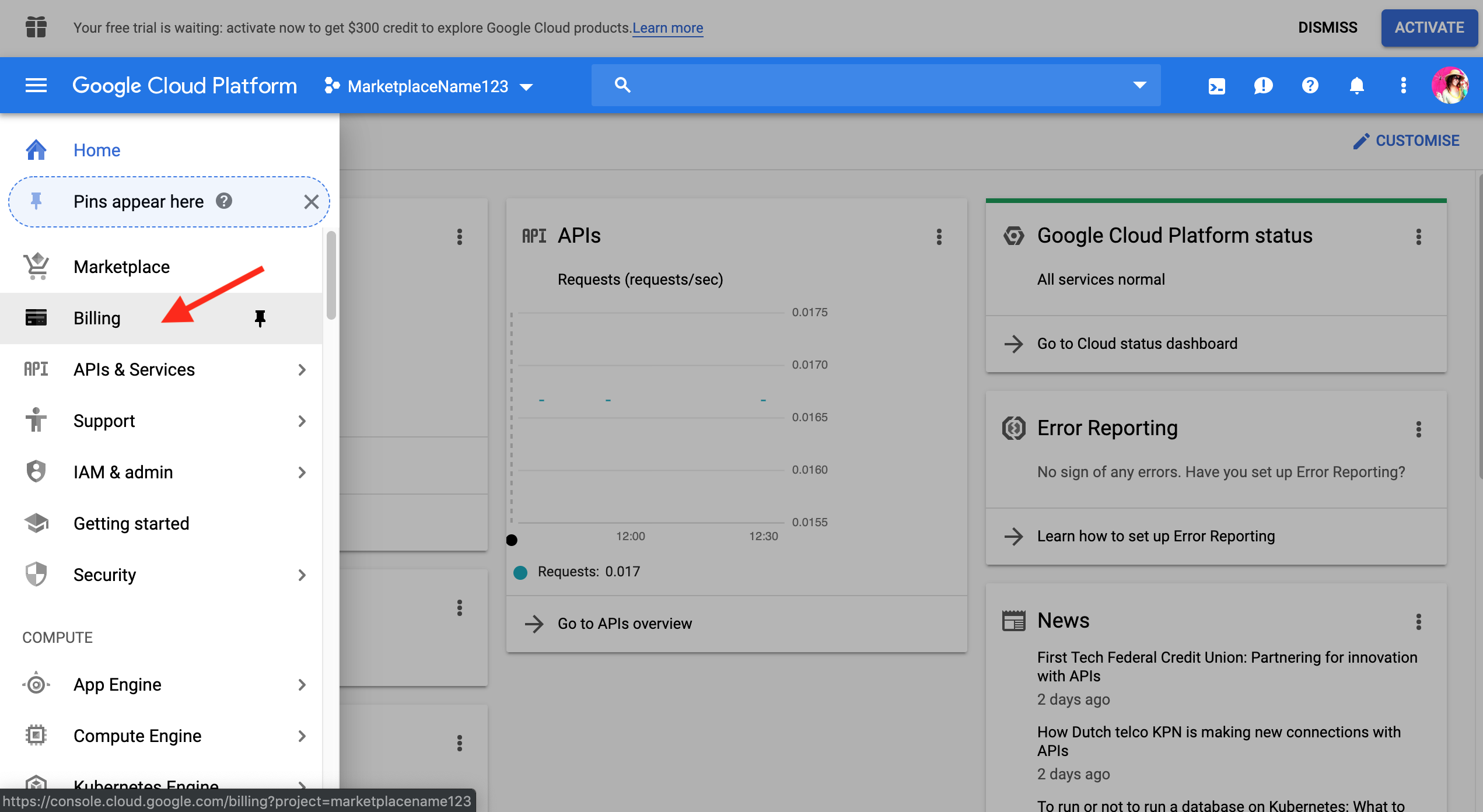Image resolution: width=1483 pixels, height=812 pixels.
Task: Expand the APIs & Services submenu
Action: click(x=302, y=369)
